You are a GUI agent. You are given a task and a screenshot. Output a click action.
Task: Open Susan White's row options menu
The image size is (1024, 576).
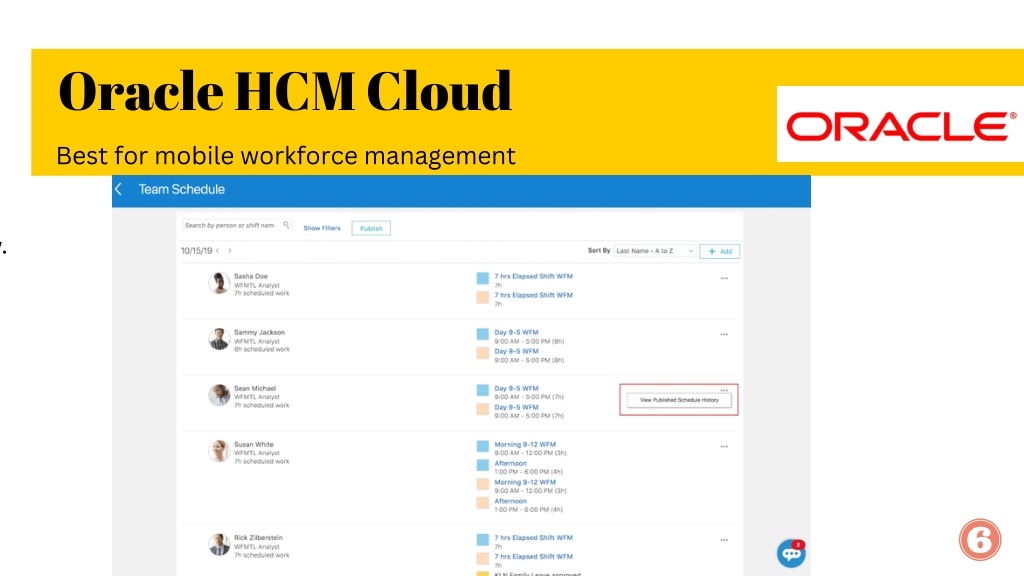point(724,447)
